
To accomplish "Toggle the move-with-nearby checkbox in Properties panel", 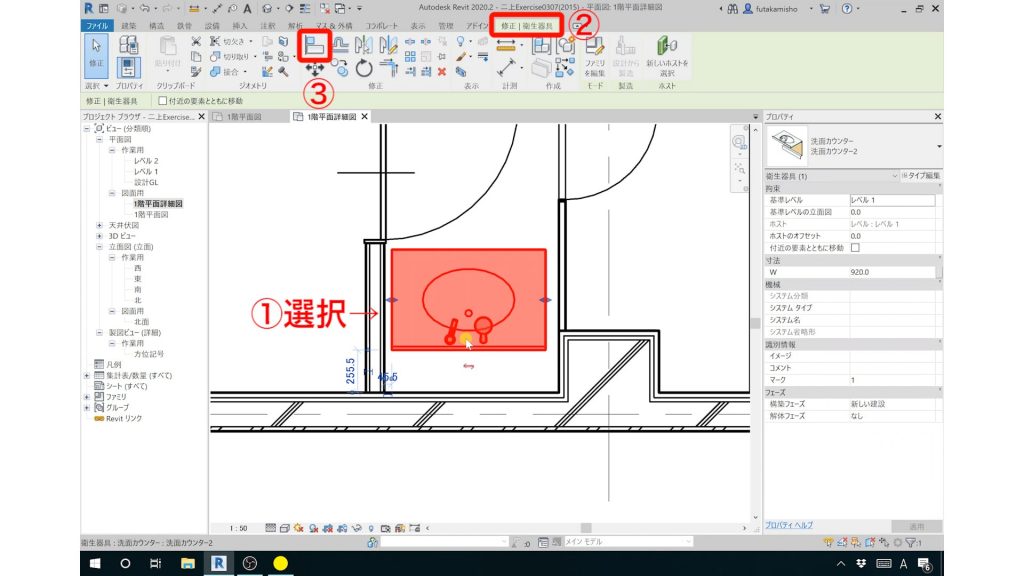I will (x=854, y=247).
